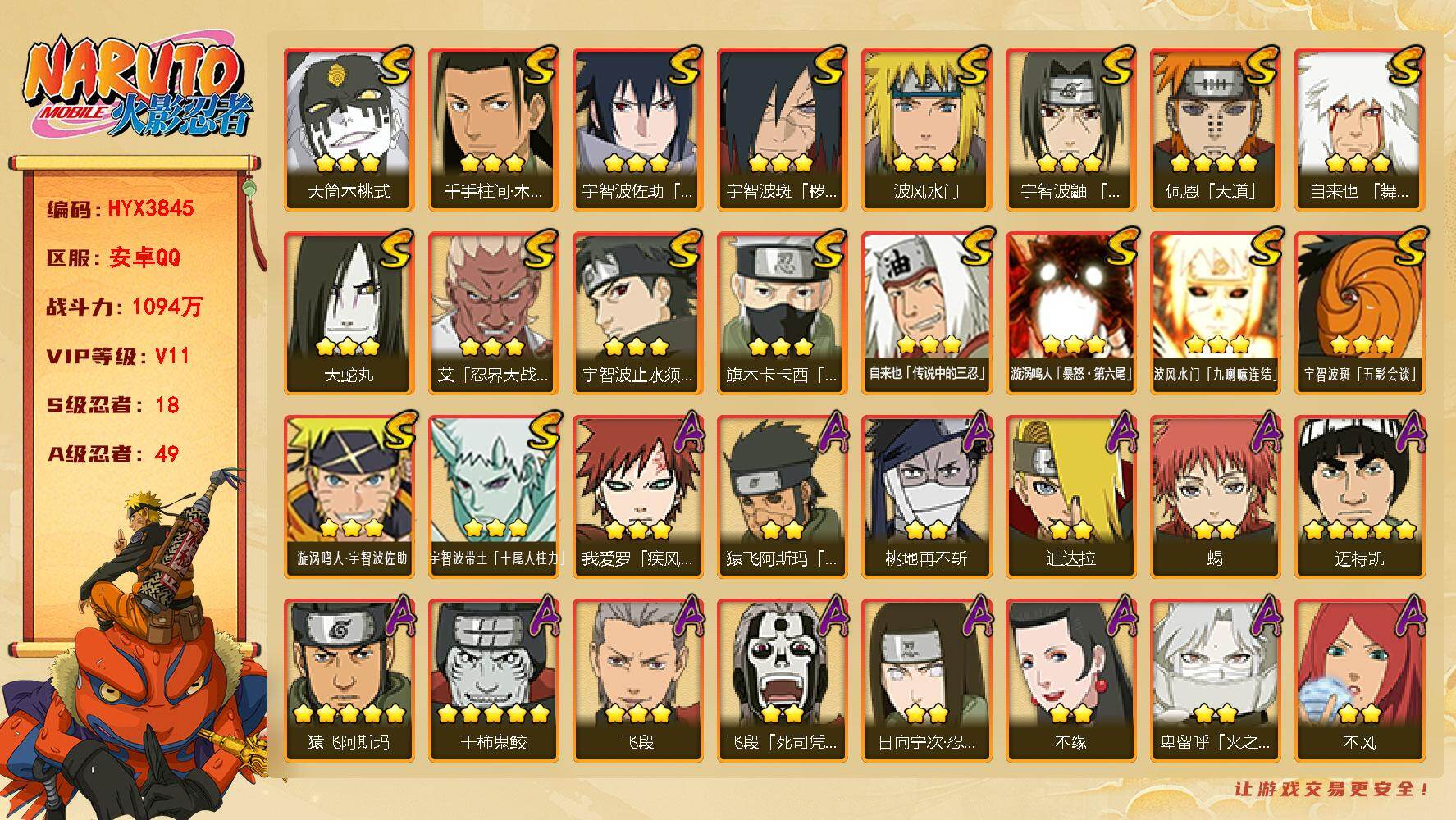Click the S rank badge on 千手柱间 card

point(541,66)
